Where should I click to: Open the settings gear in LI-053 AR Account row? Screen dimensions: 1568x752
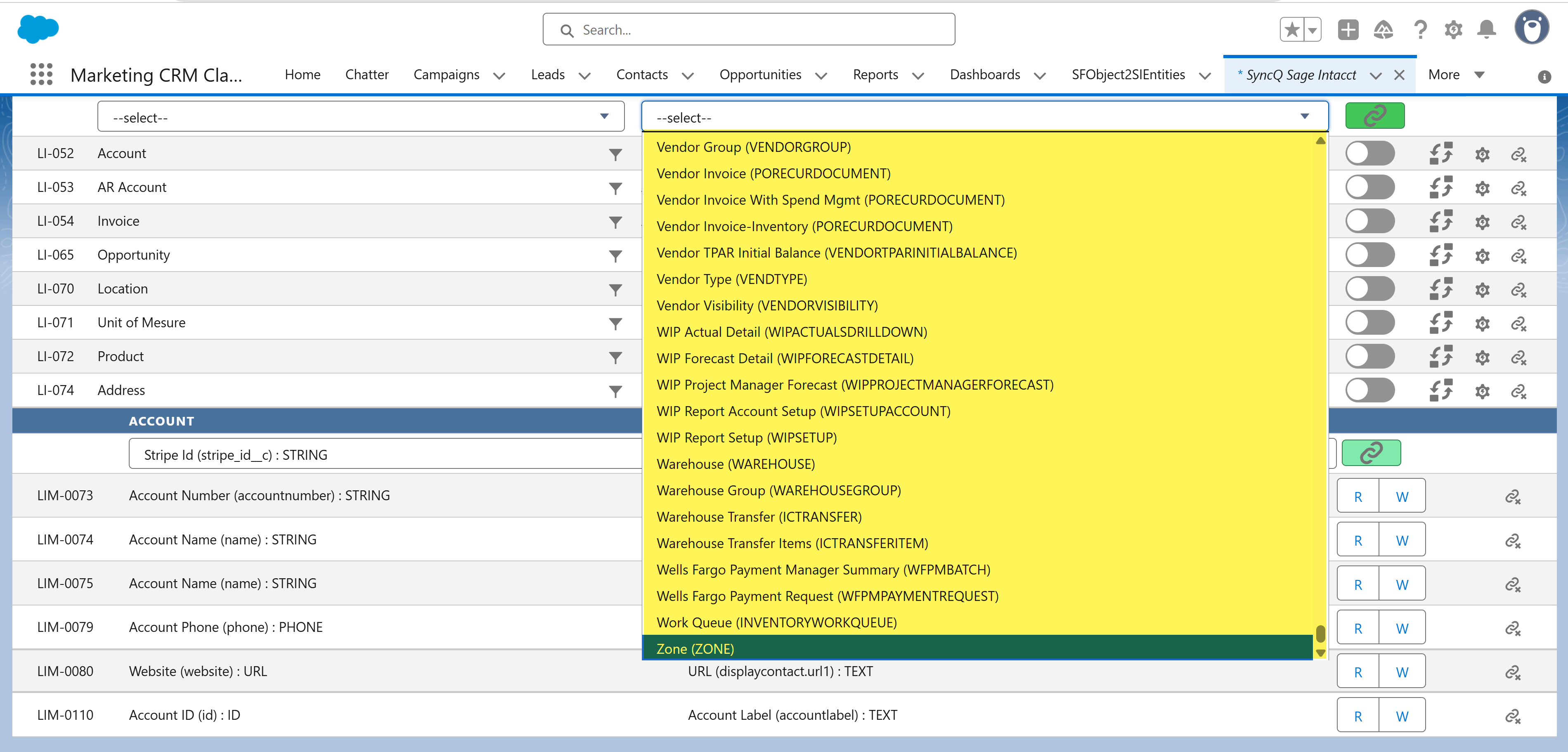[x=1482, y=188]
